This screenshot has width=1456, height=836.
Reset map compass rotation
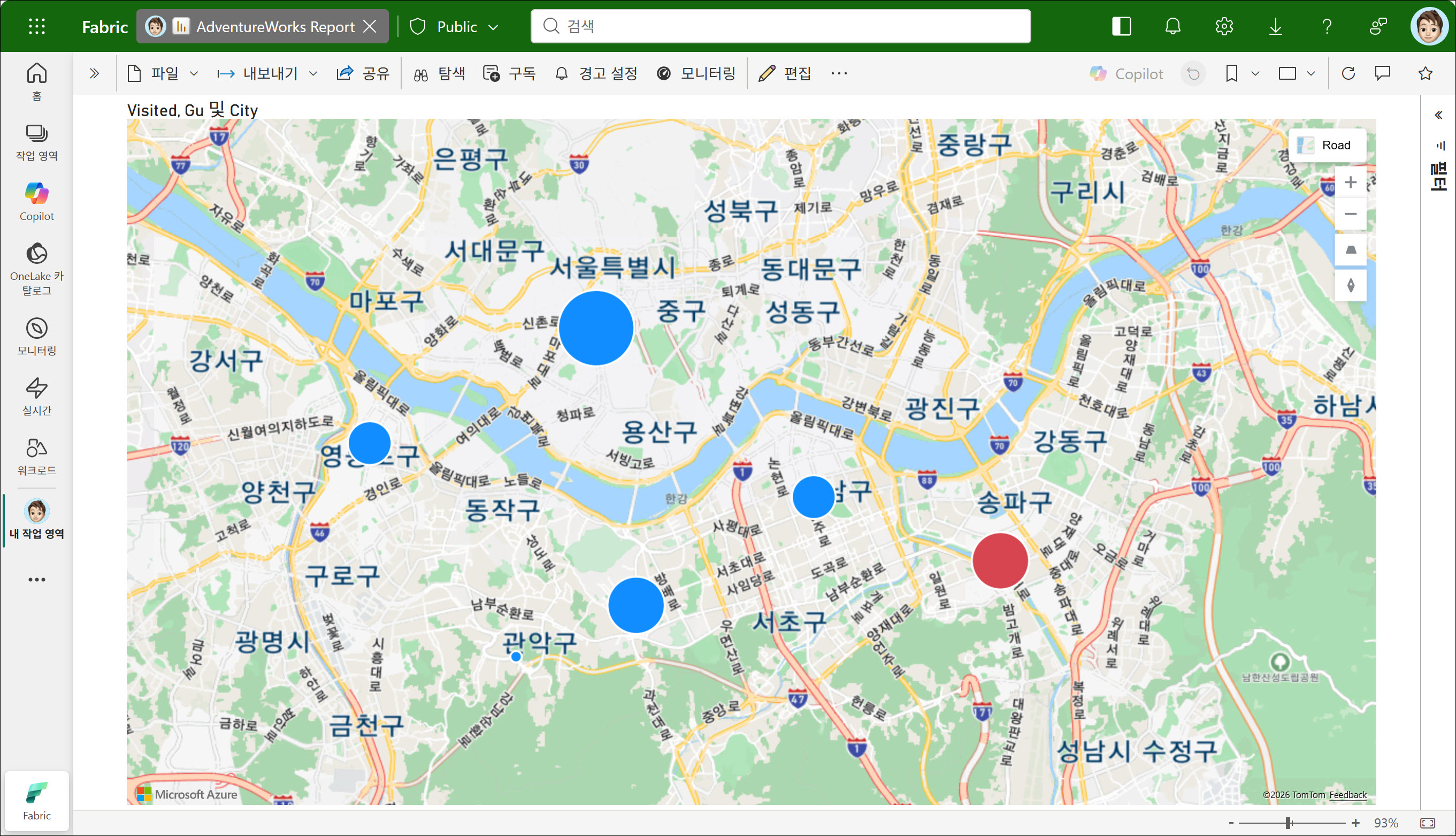tap(1350, 285)
